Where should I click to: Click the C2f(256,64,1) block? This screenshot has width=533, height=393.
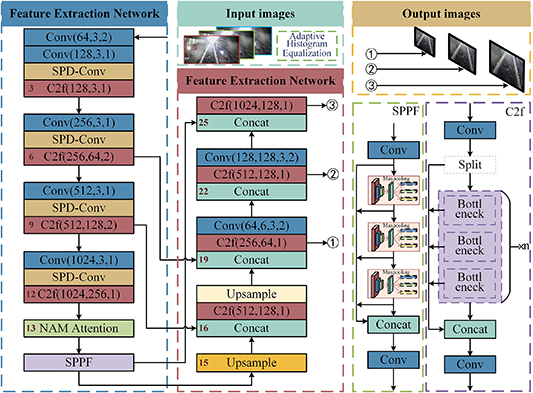click(252, 243)
